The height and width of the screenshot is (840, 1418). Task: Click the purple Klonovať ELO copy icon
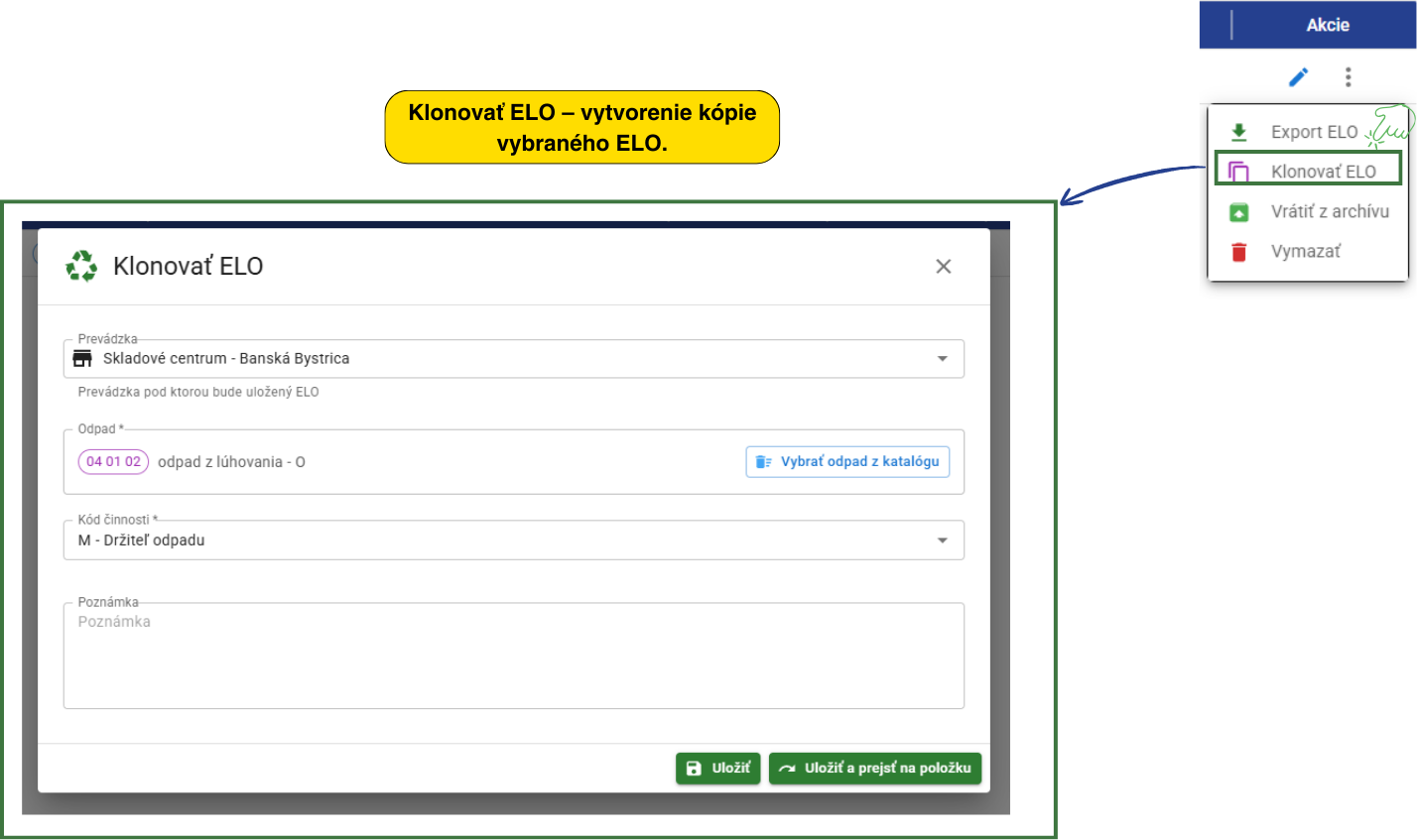(1238, 172)
